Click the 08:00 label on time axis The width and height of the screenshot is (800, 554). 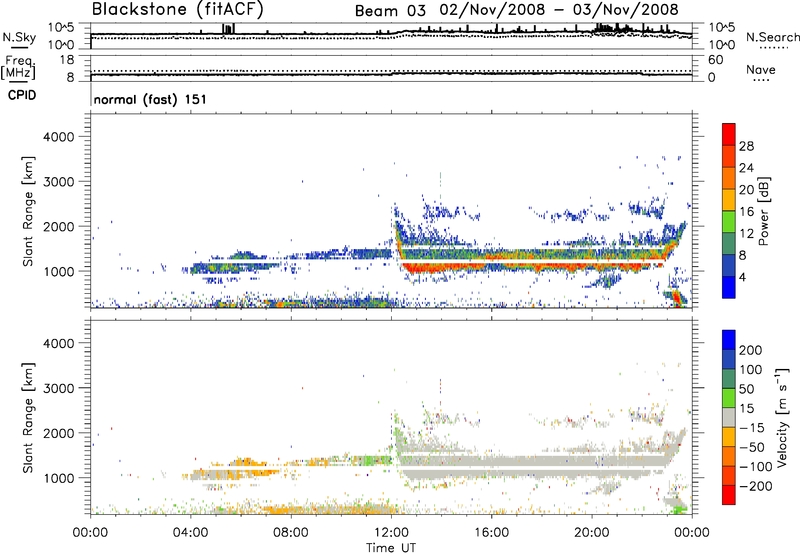pyautogui.click(x=291, y=533)
